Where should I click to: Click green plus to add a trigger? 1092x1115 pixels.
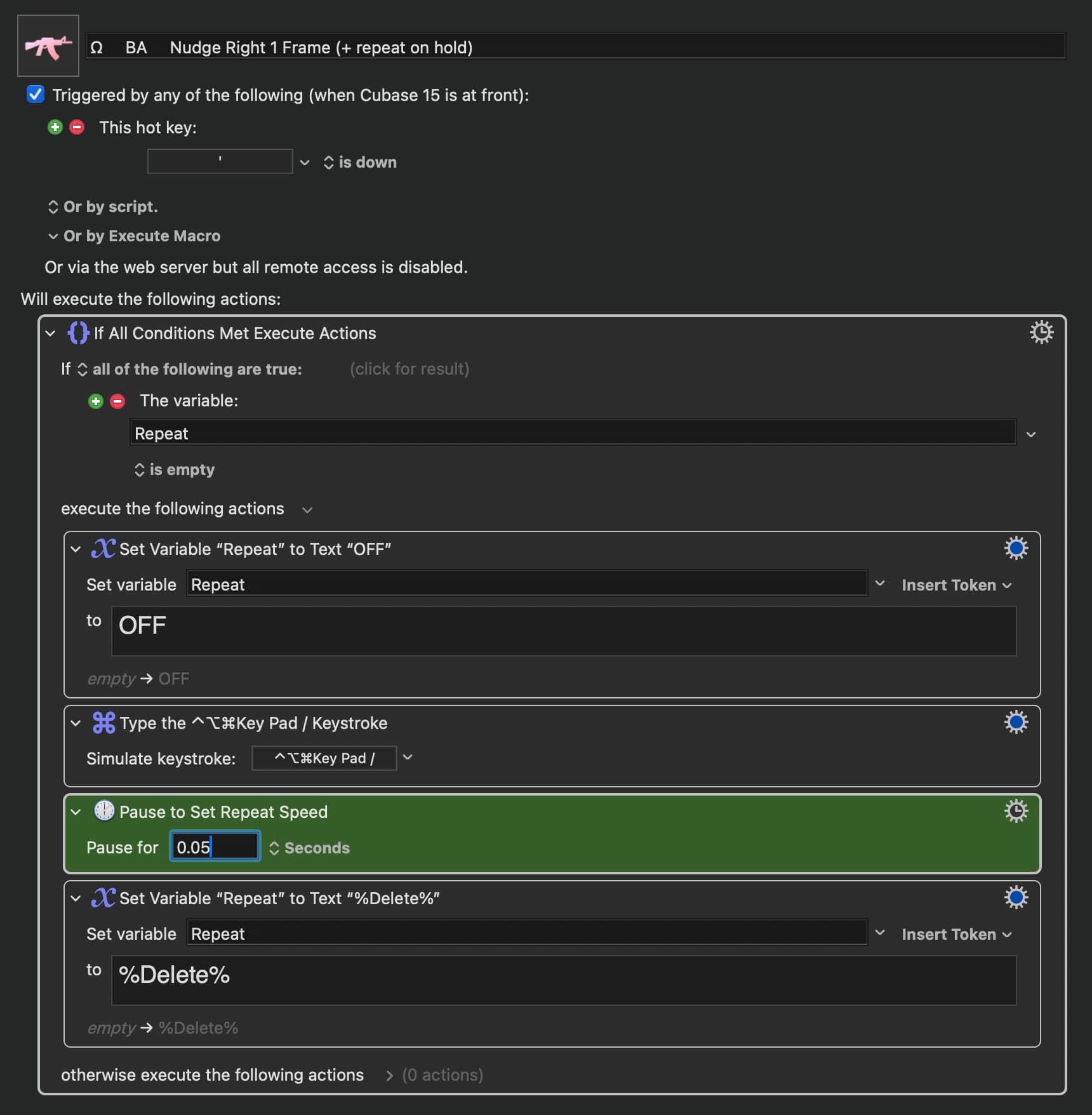point(55,128)
